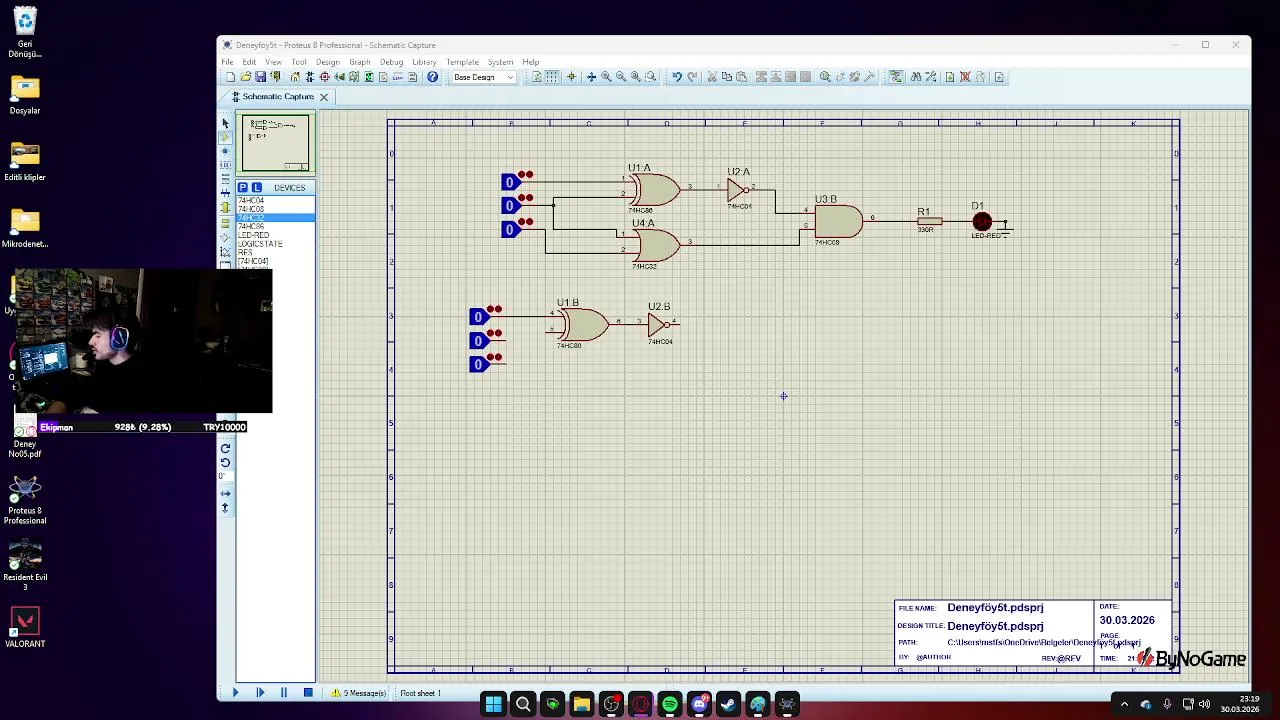Select the Component Mode tool
This screenshot has width=1280, height=720.
coord(225,137)
